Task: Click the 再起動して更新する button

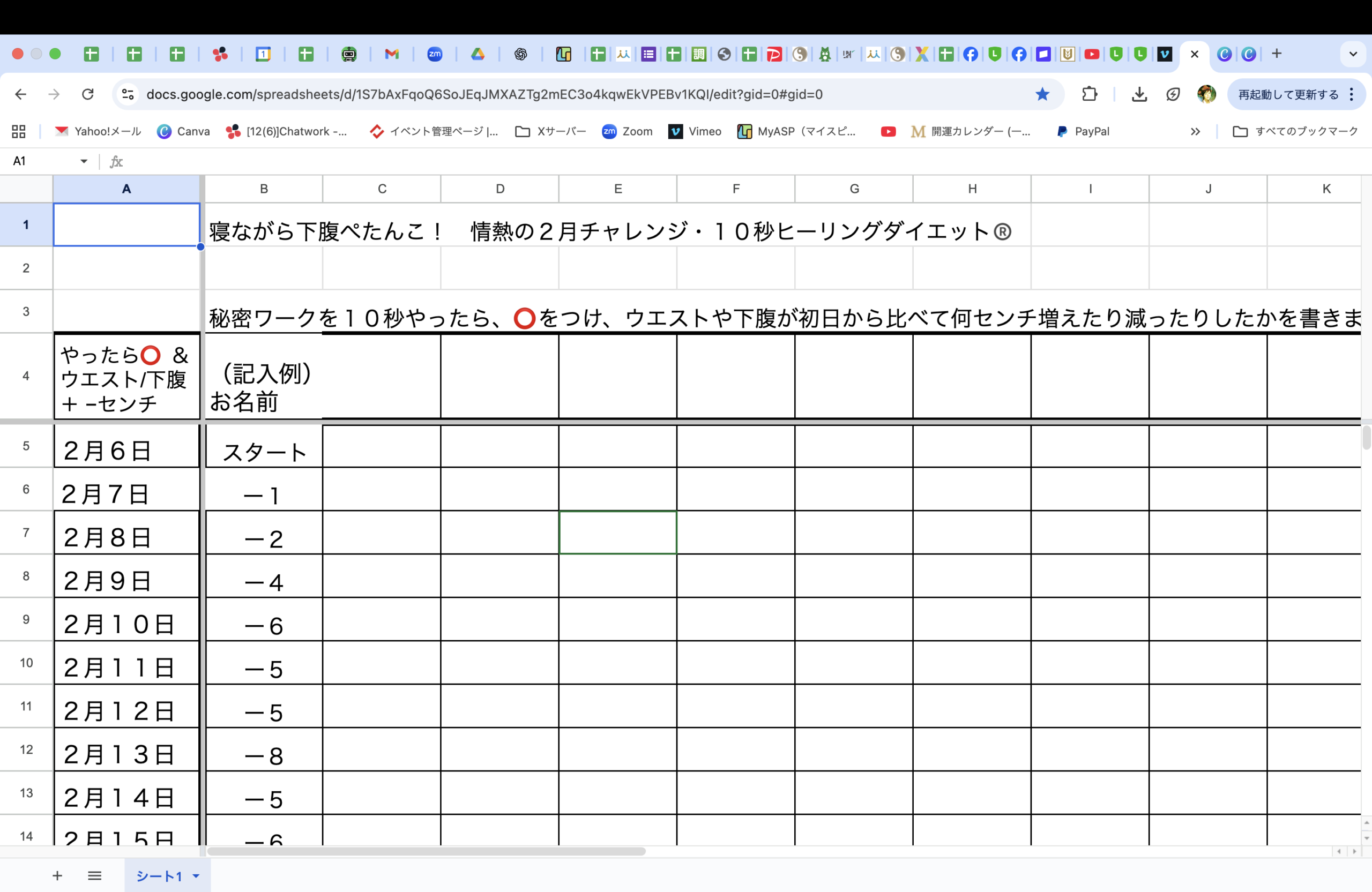Action: (x=1288, y=94)
